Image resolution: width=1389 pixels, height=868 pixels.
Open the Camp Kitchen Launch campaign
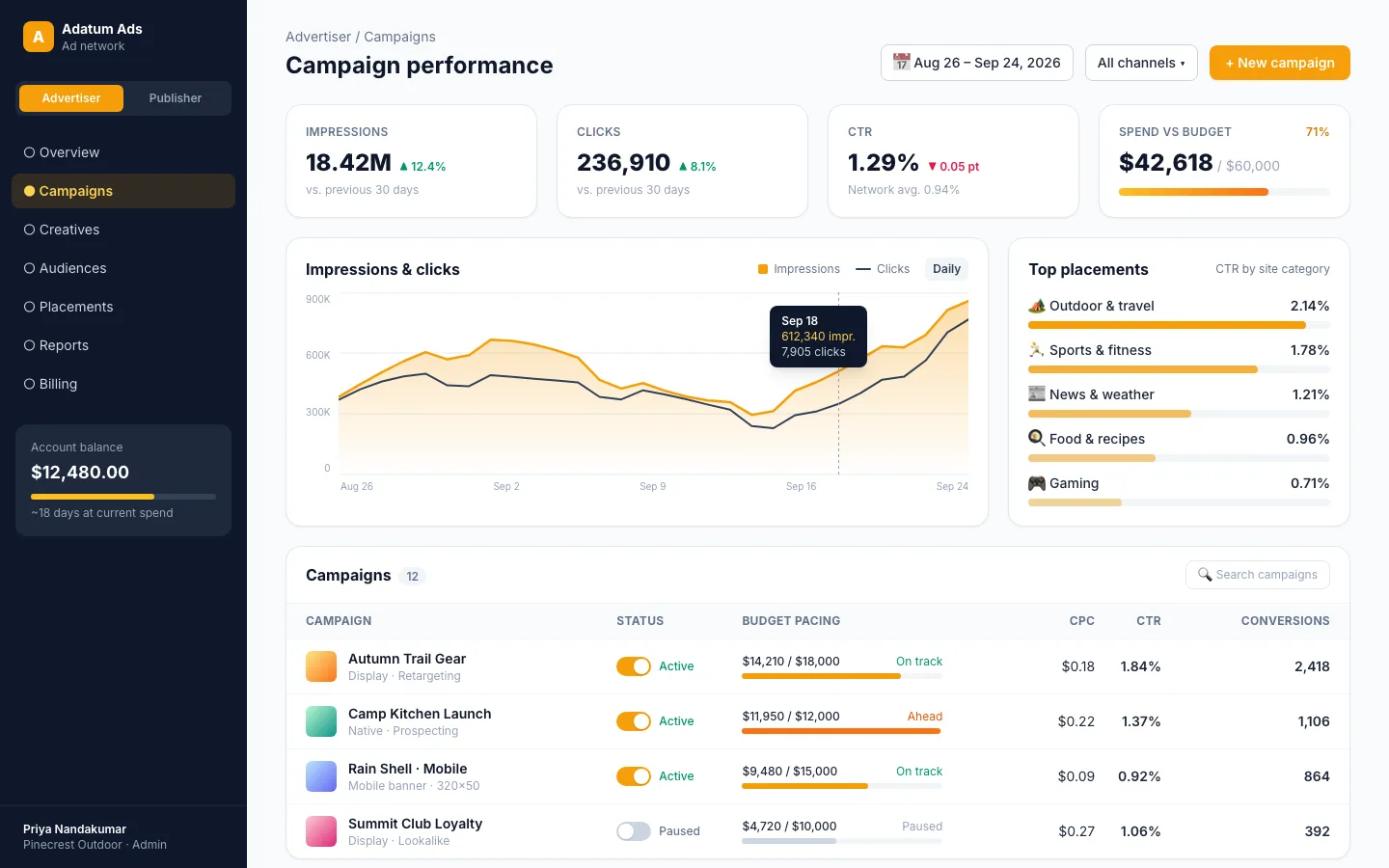click(420, 714)
